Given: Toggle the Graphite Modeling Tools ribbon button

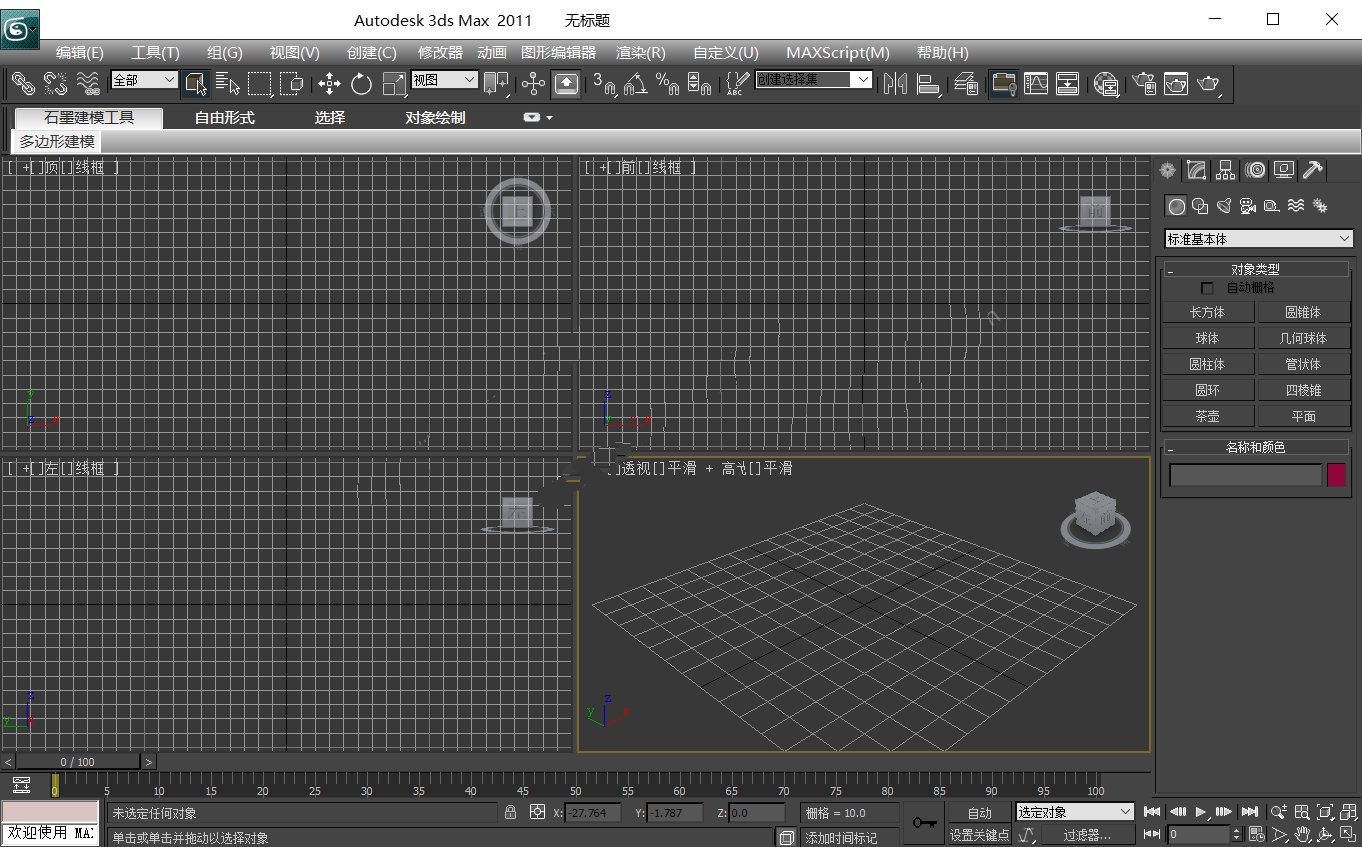Looking at the screenshot, I should click(x=1004, y=84).
